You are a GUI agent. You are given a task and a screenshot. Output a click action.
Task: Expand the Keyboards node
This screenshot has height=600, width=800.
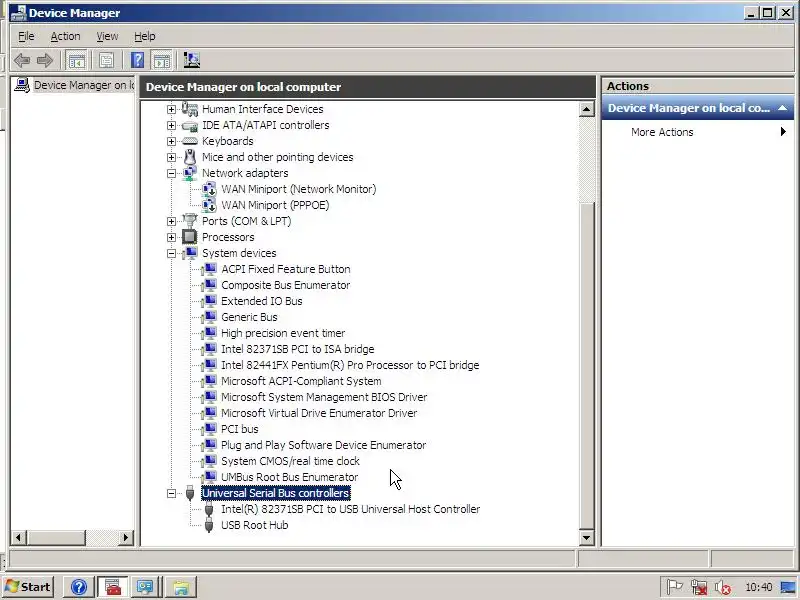(171, 141)
